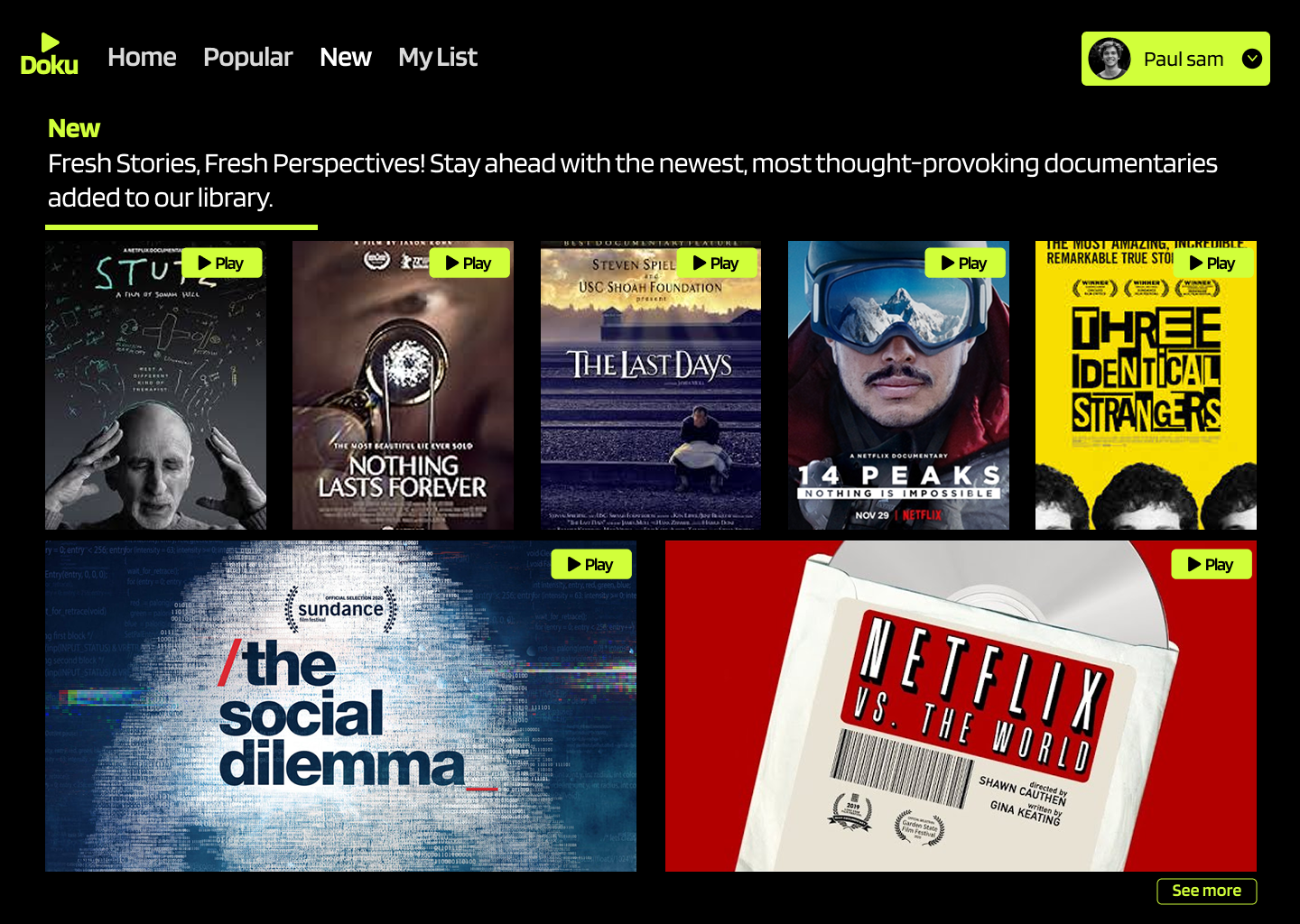Screen dimensions: 1300x924
Task: Play The Social Dilemma
Action: 591,564
